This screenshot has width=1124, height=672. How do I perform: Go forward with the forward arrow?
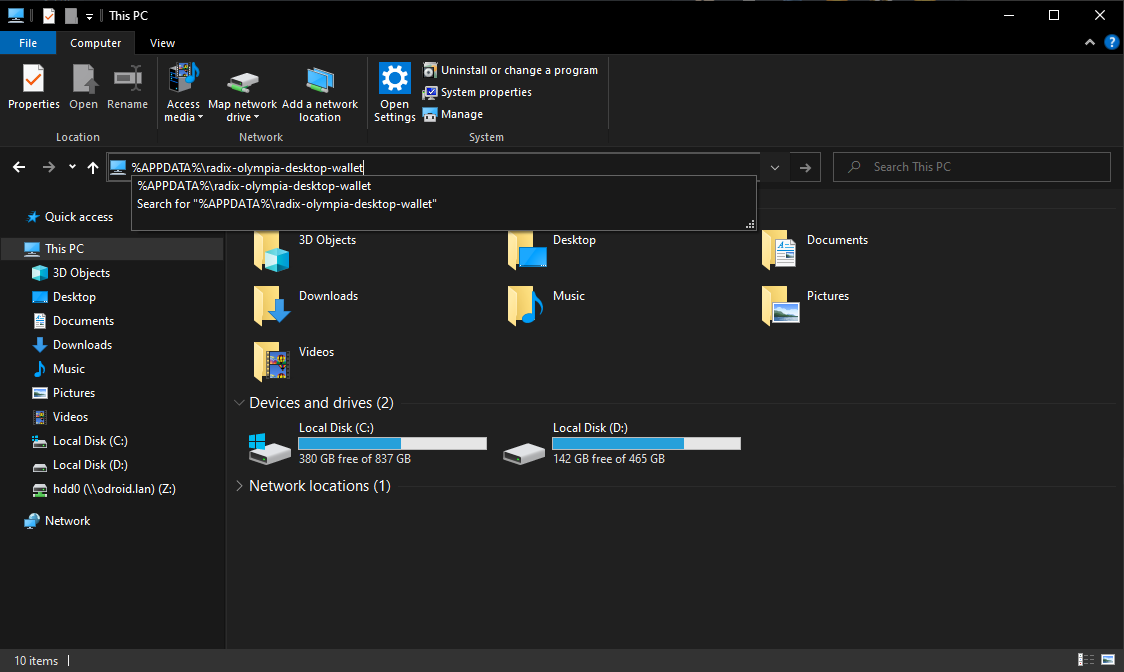[x=49, y=167]
